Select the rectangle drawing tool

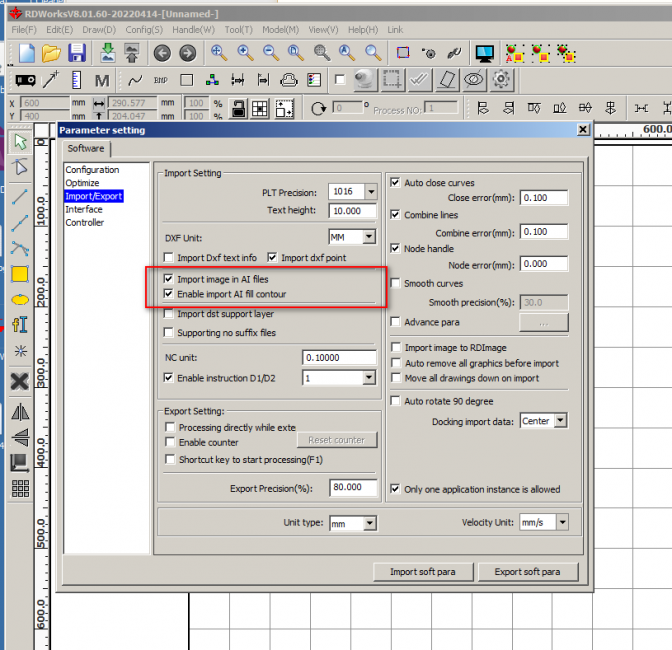(19, 274)
